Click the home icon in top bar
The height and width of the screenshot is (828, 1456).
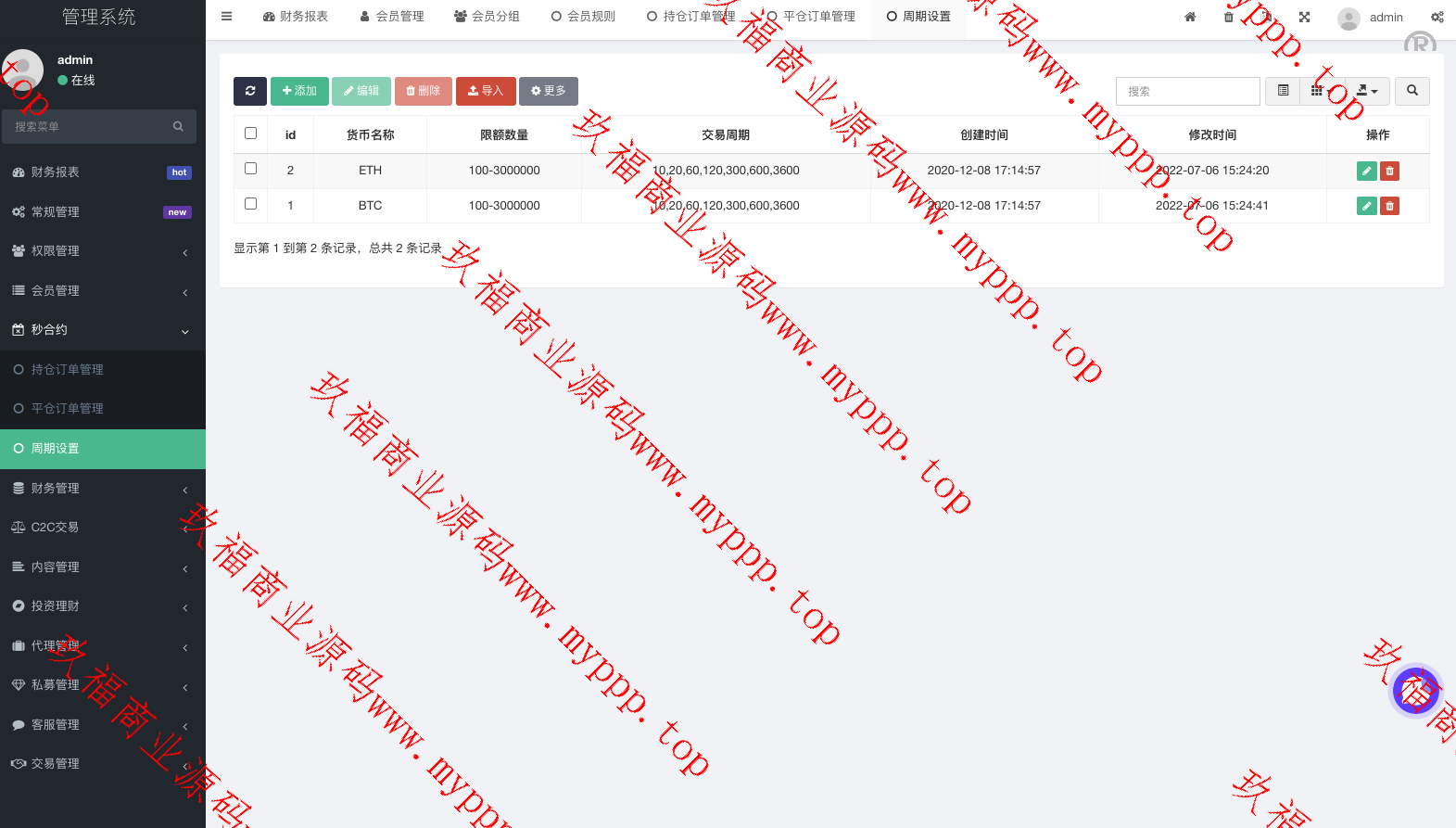(x=1190, y=17)
